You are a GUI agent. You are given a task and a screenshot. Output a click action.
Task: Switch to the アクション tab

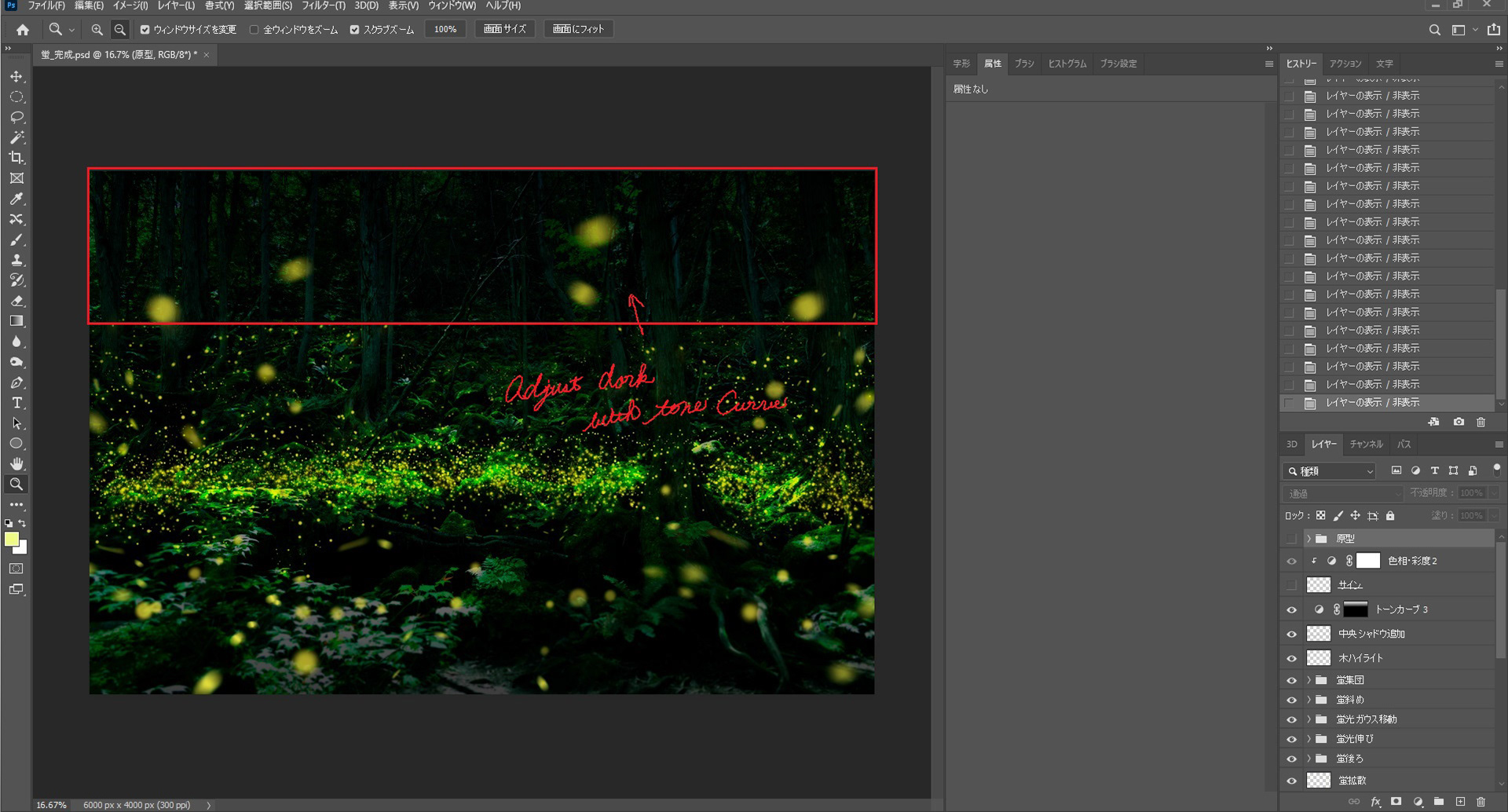pyautogui.click(x=1345, y=64)
